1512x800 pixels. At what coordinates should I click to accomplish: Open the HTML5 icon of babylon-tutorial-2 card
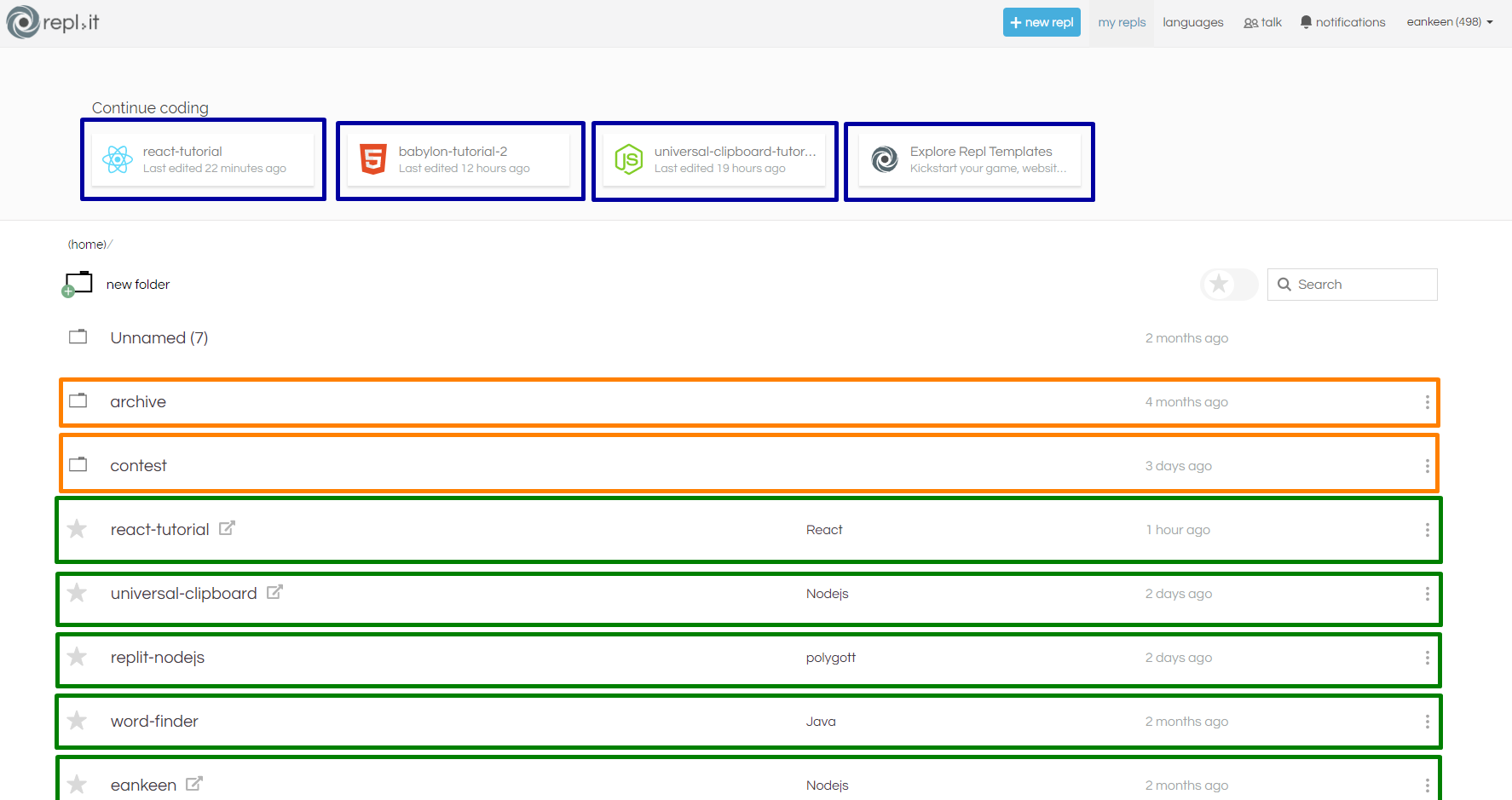[x=373, y=159]
